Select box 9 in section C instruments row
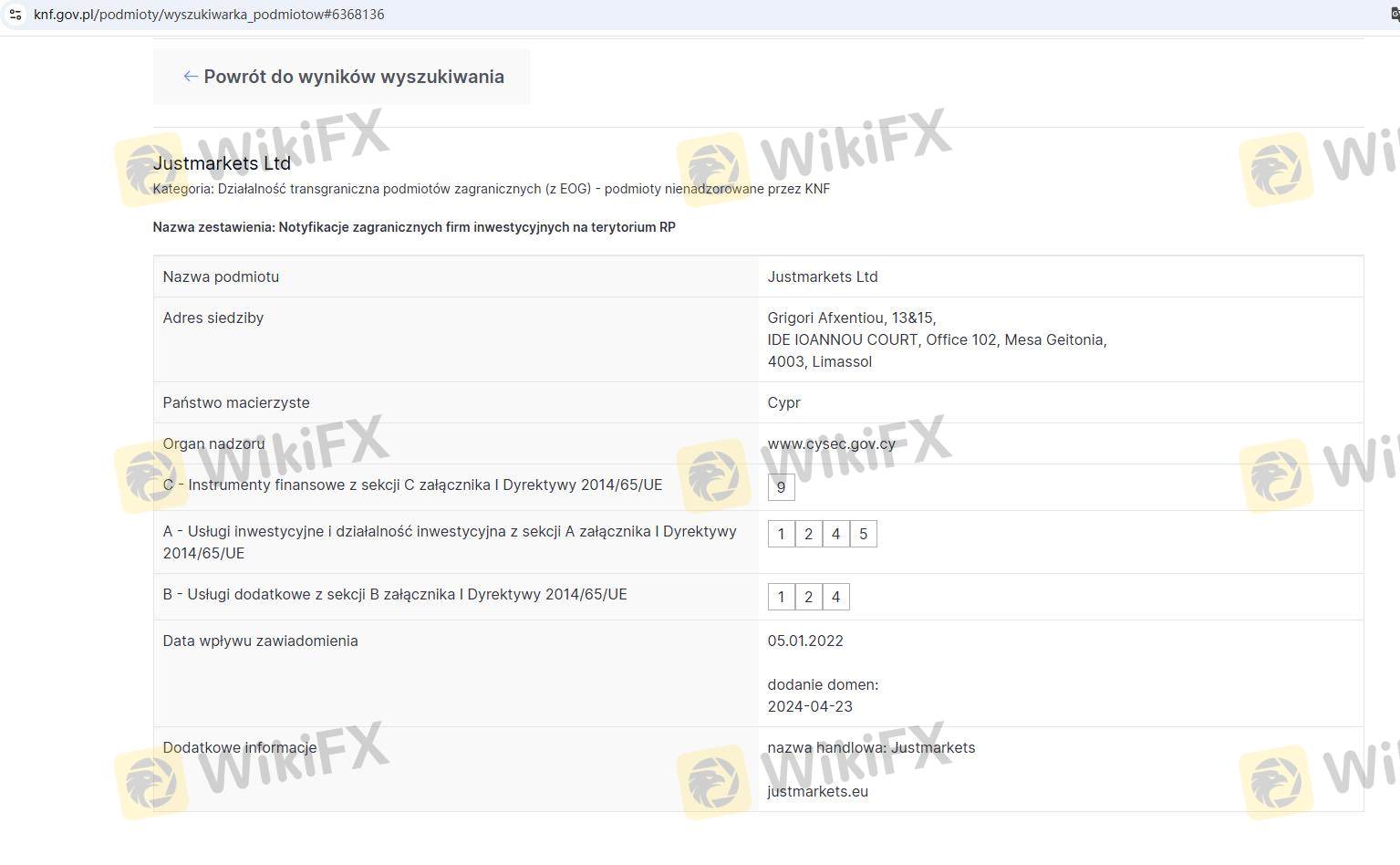Viewport: 1400px width, 865px height. click(x=781, y=487)
